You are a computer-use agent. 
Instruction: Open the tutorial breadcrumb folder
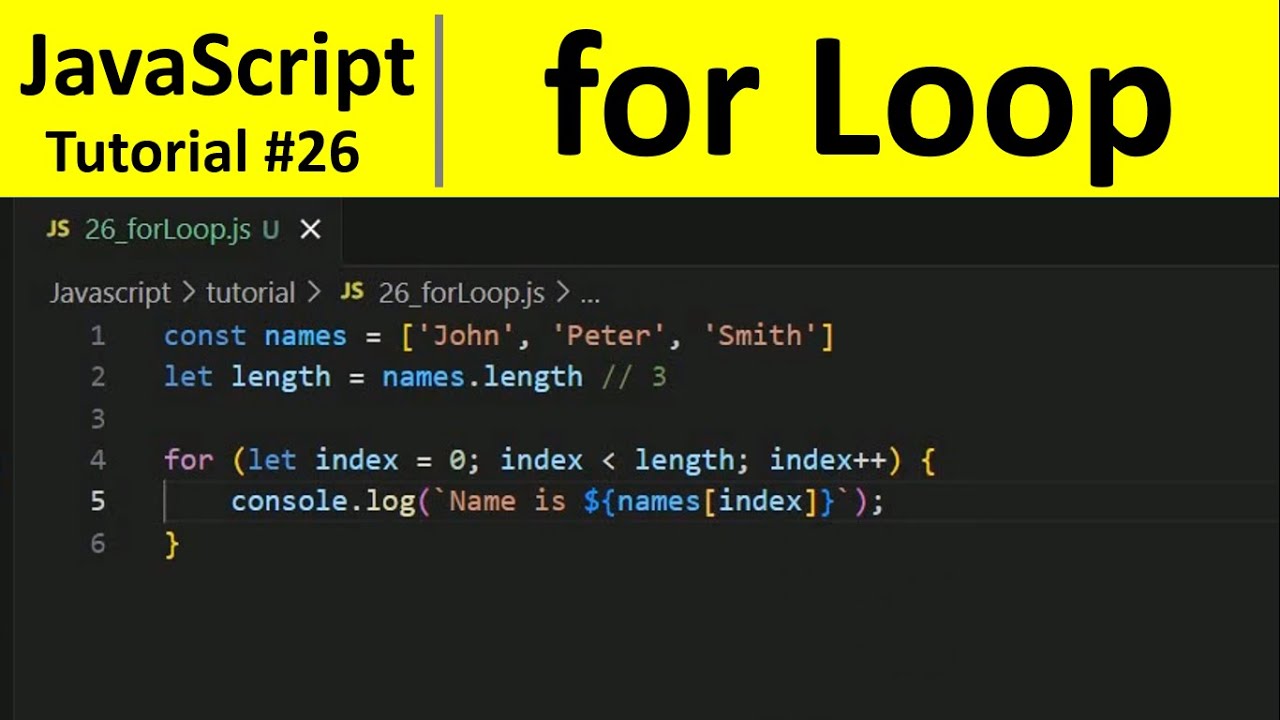250,293
